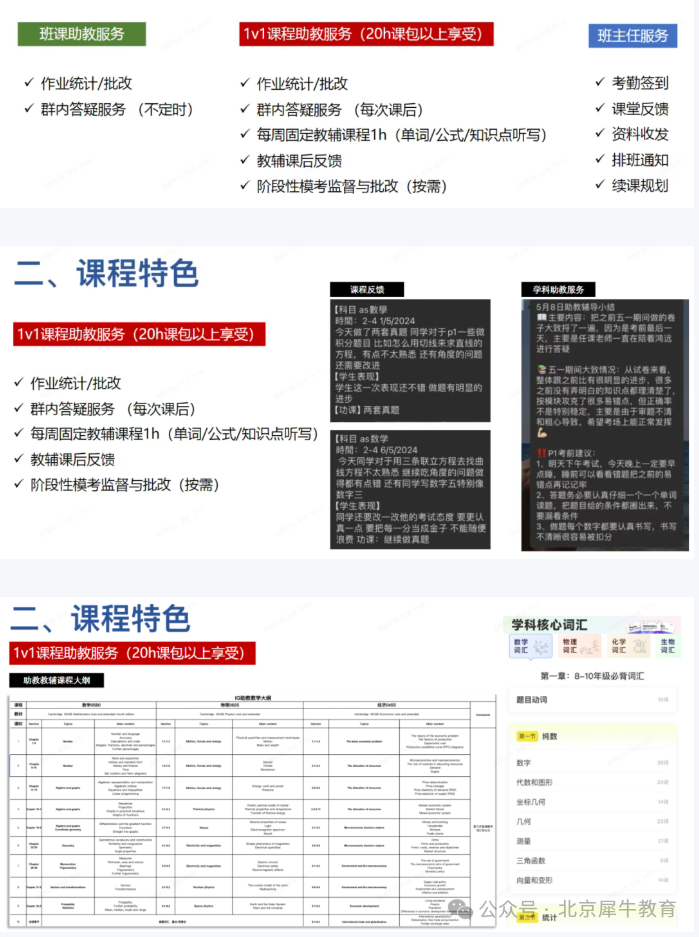Screen dimensions: 699x937
Task: Open the IG助教教学大纲 table image
Action: coord(250,808)
